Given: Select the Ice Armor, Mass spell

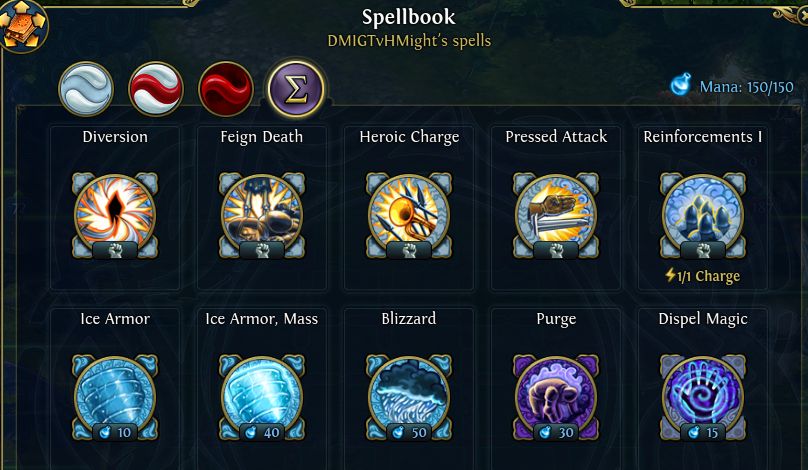Looking at the screenshot, I should [262, 397].
